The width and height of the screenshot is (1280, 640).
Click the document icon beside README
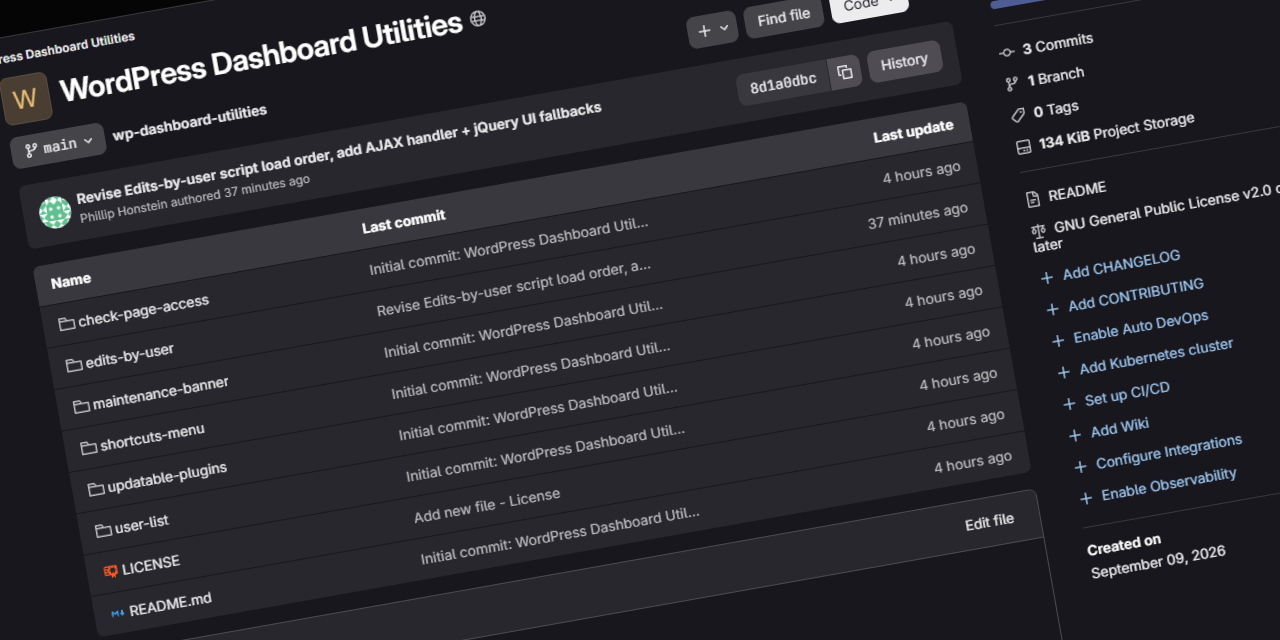[x=1032, y=198]
